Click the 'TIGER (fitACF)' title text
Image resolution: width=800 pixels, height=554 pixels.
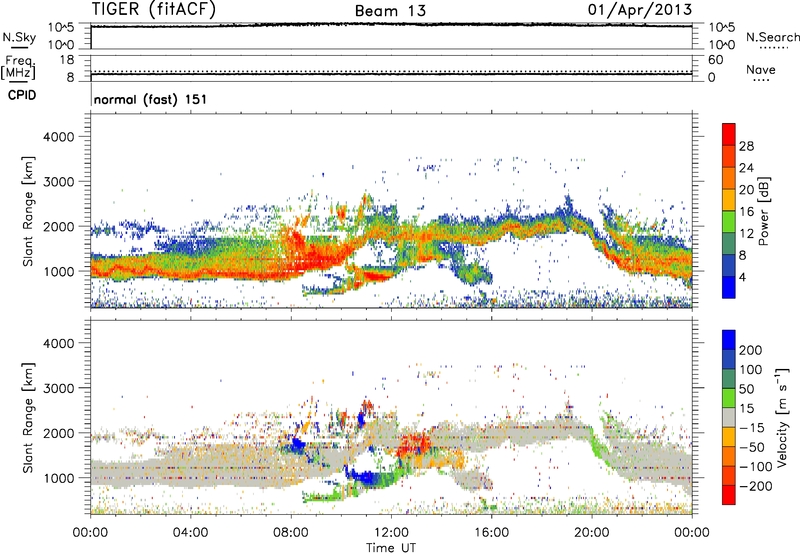[154, 9]
